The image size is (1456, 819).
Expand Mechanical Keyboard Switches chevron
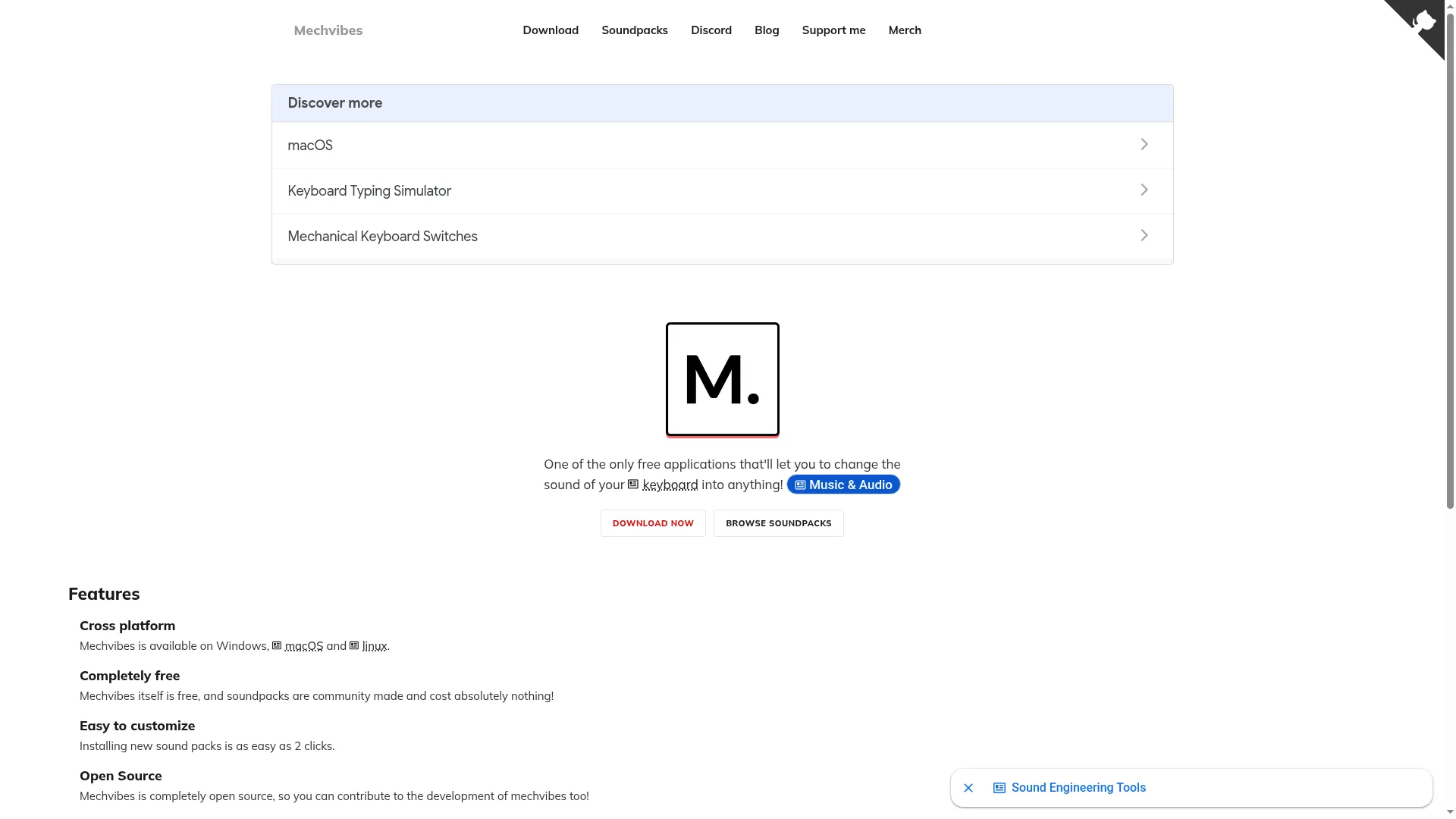click(1144, 235)
